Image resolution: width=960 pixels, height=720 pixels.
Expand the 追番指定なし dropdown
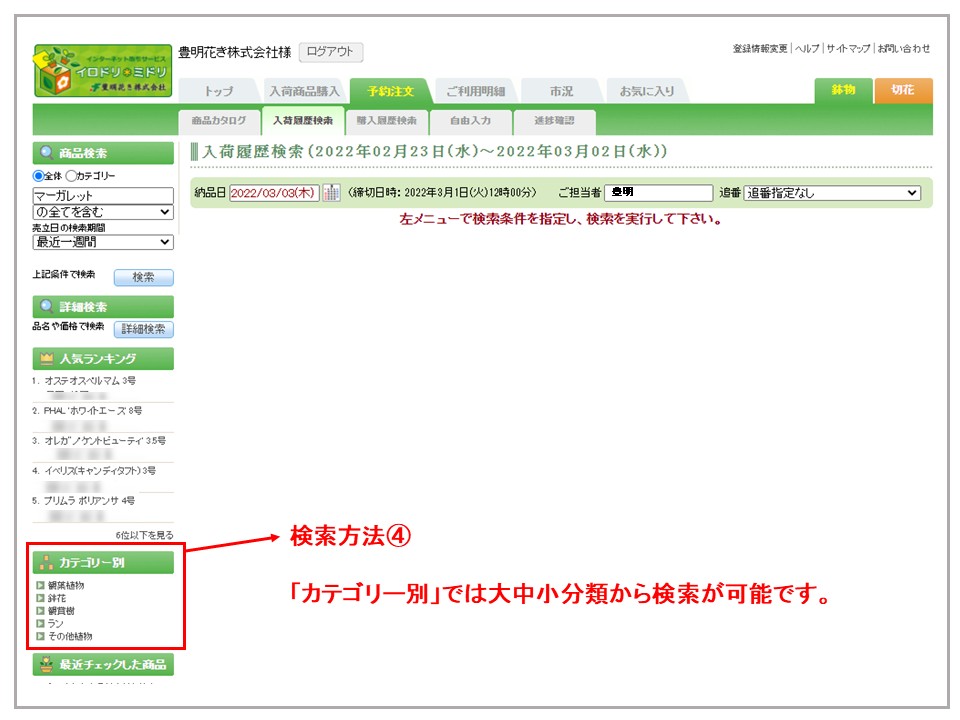[x=832, y=193]
